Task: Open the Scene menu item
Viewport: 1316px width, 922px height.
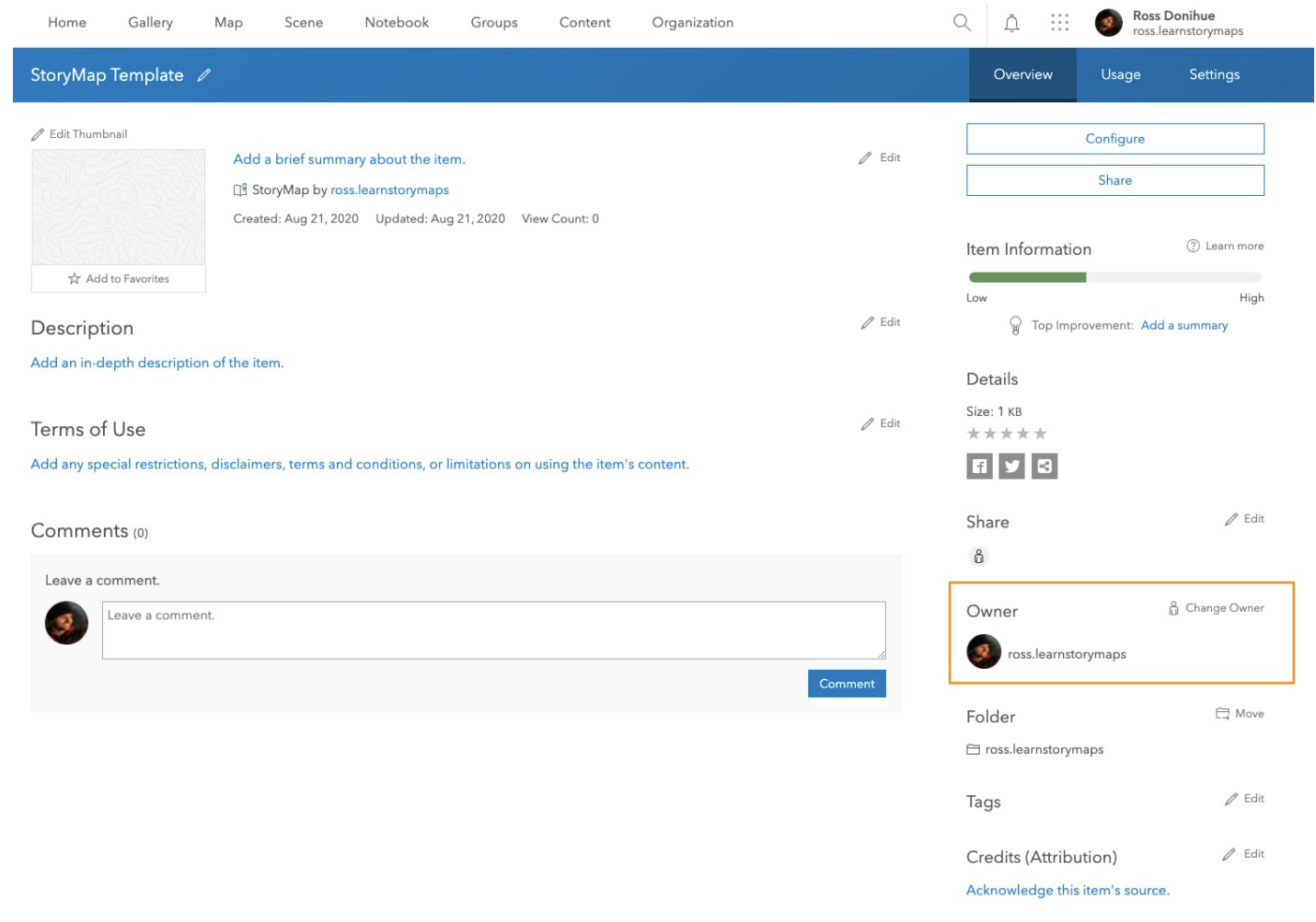Action: click(304, 22)
